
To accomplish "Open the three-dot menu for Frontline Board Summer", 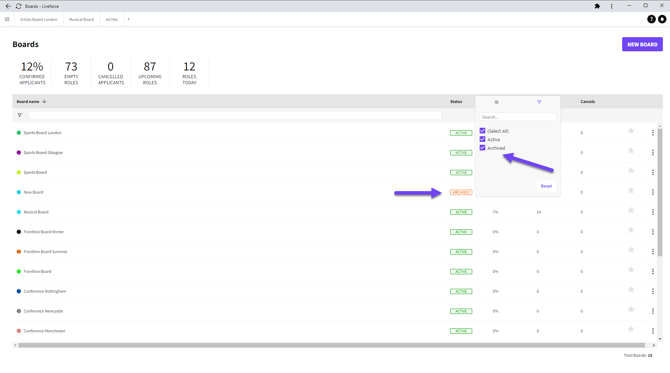I will 653,252.
